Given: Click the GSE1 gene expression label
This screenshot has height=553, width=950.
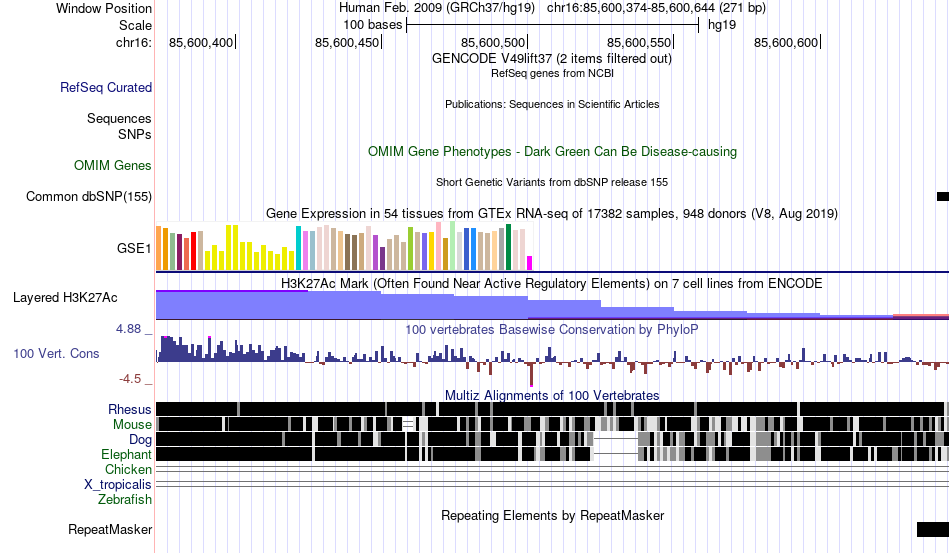Looking at the screenshot, I should pos(134,248).
